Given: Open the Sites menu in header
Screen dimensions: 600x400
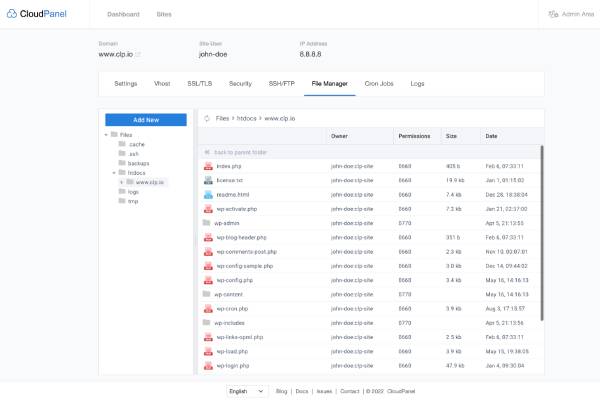Looking at the screenshot, I should [163, 15].
